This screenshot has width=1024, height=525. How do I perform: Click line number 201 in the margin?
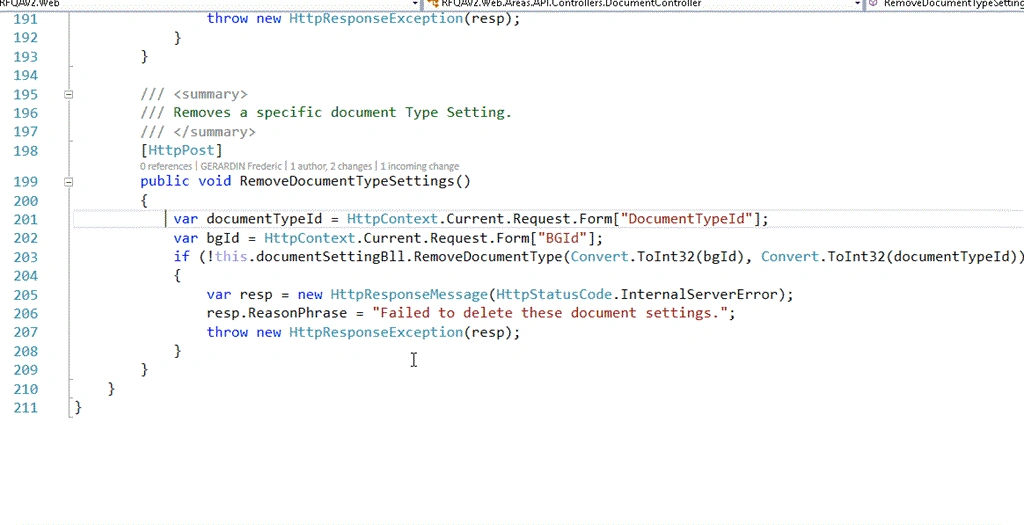tap(25, 219)
